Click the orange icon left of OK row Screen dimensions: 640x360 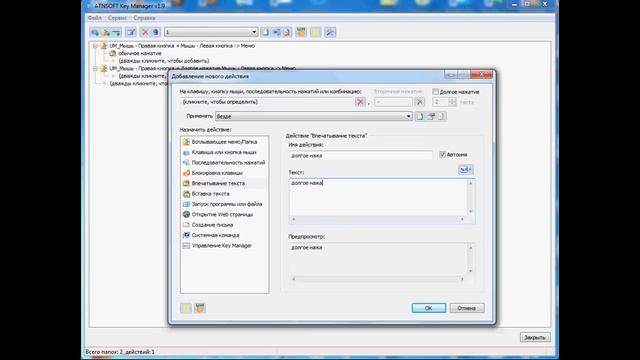(200, 308)
